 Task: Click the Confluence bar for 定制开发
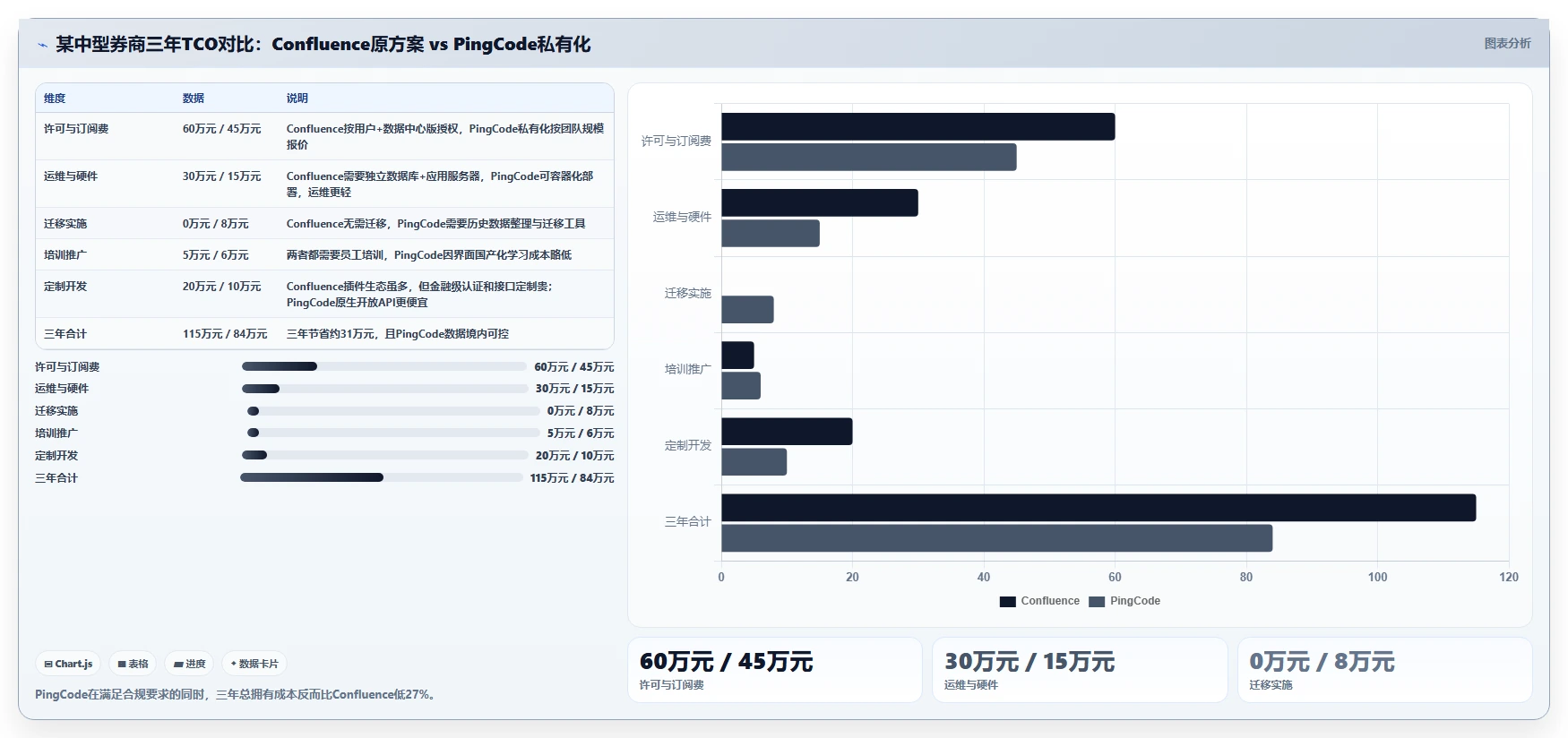[787, 431]
